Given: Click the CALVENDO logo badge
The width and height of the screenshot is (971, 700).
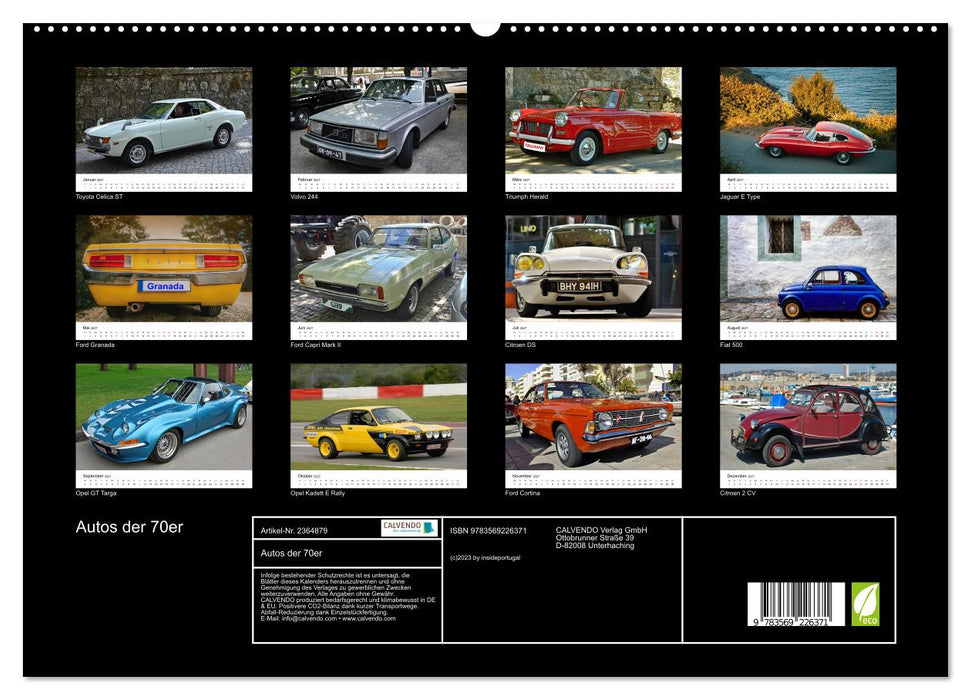Looking at the screenshot, I should coord(409,528).
